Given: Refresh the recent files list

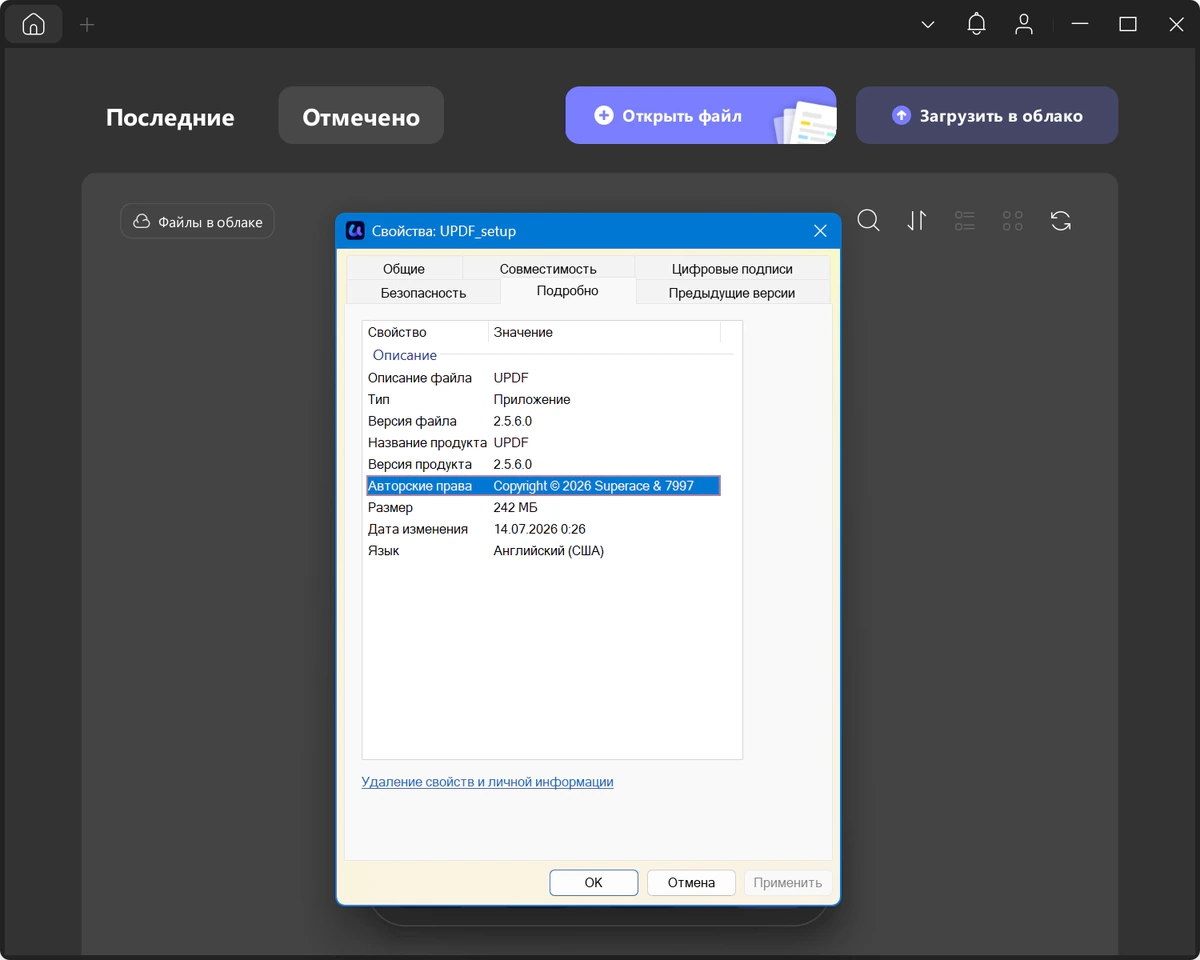Looking at the screenshot, I should click(1061, 220).
